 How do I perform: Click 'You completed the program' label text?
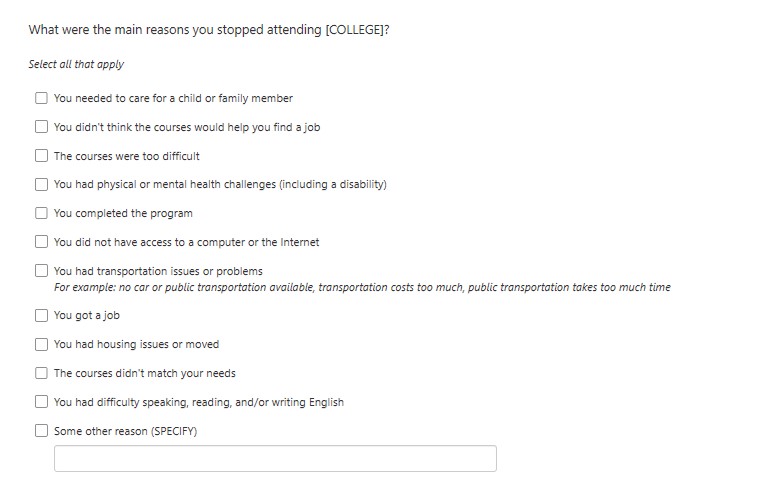click(x=123, y=213)
